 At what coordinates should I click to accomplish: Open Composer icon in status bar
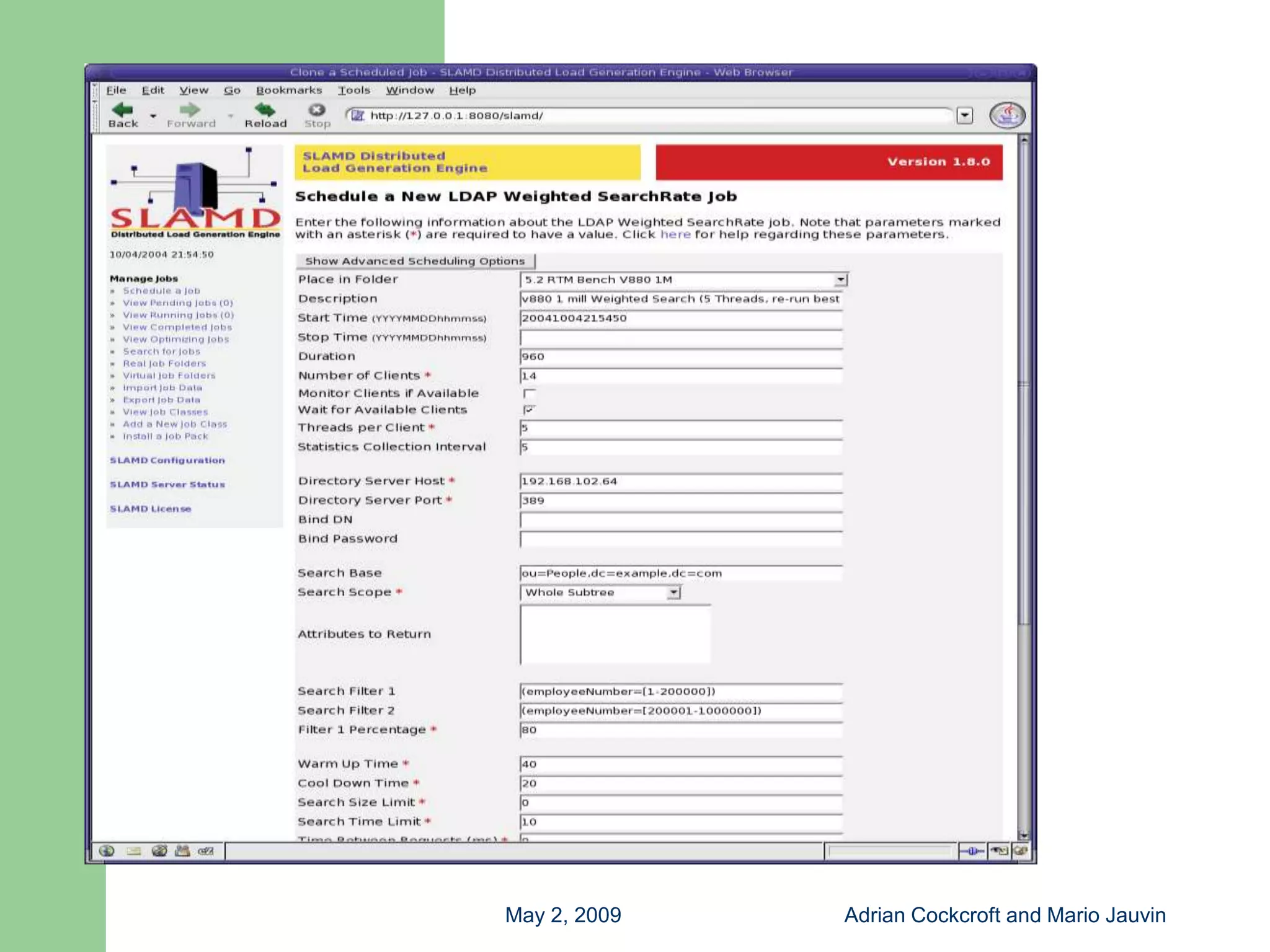pos(159,851)
